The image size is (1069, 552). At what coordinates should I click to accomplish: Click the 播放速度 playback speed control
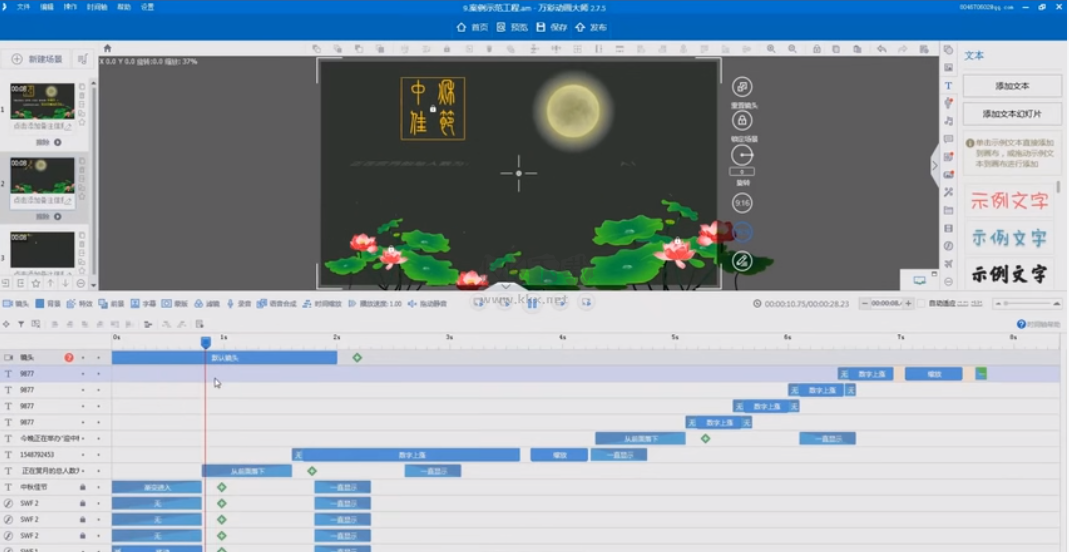[x=375, y=304]
